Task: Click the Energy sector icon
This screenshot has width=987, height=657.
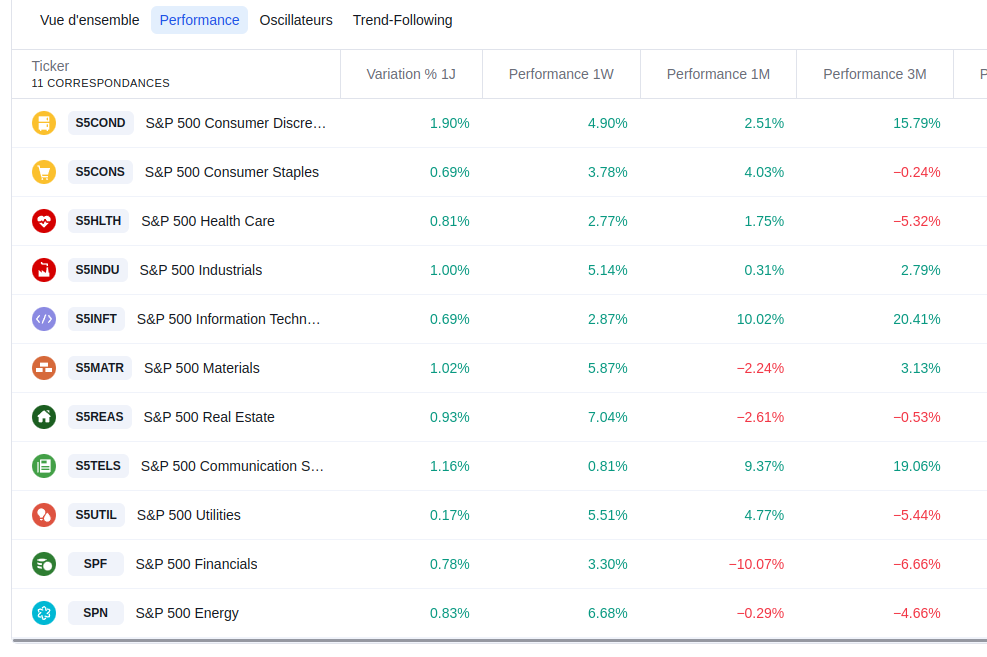Action: coord(44,613)
